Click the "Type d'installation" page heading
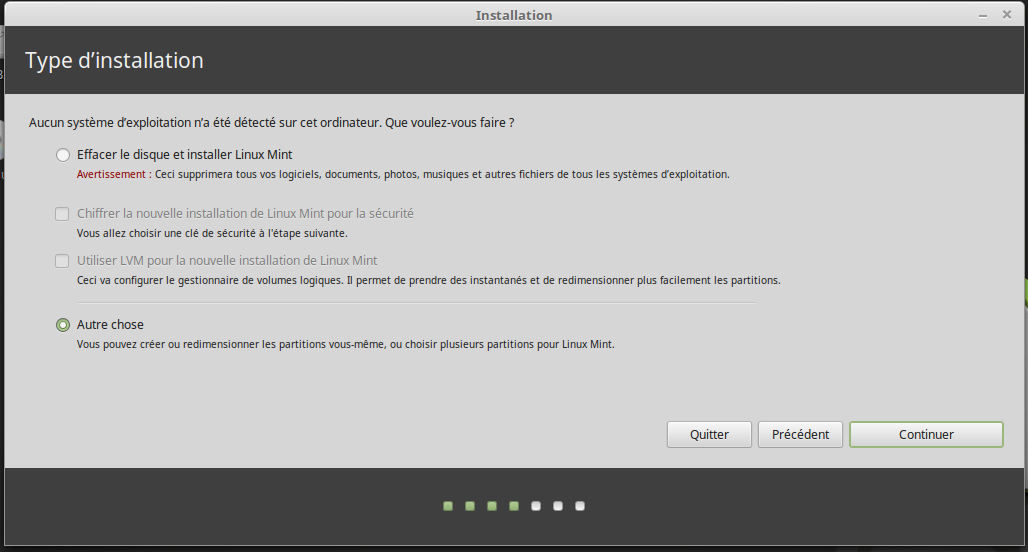Screen dimensions: 1028x552 point(114,61)
